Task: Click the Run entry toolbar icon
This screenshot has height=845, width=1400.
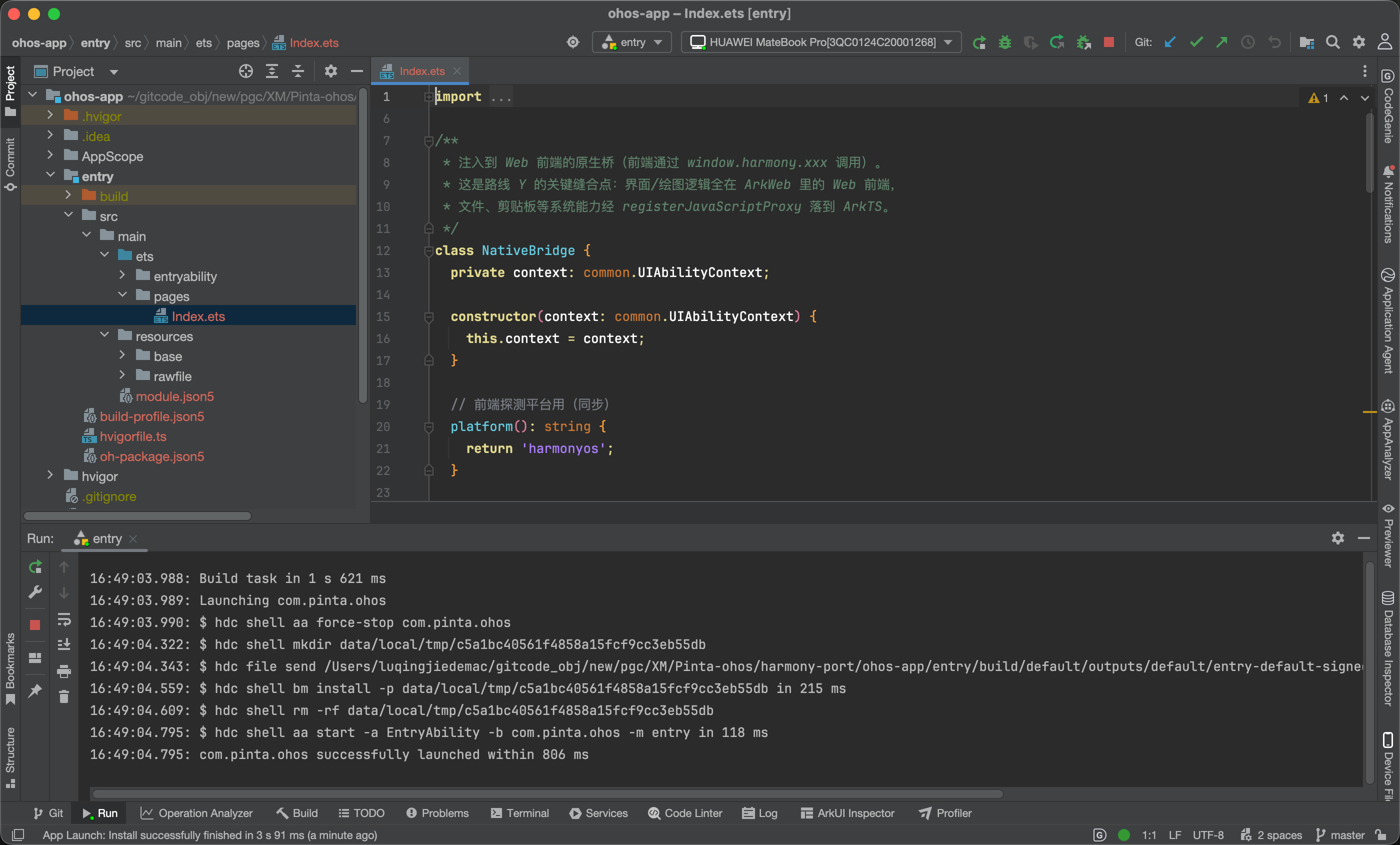Action: tap(978, 42)
